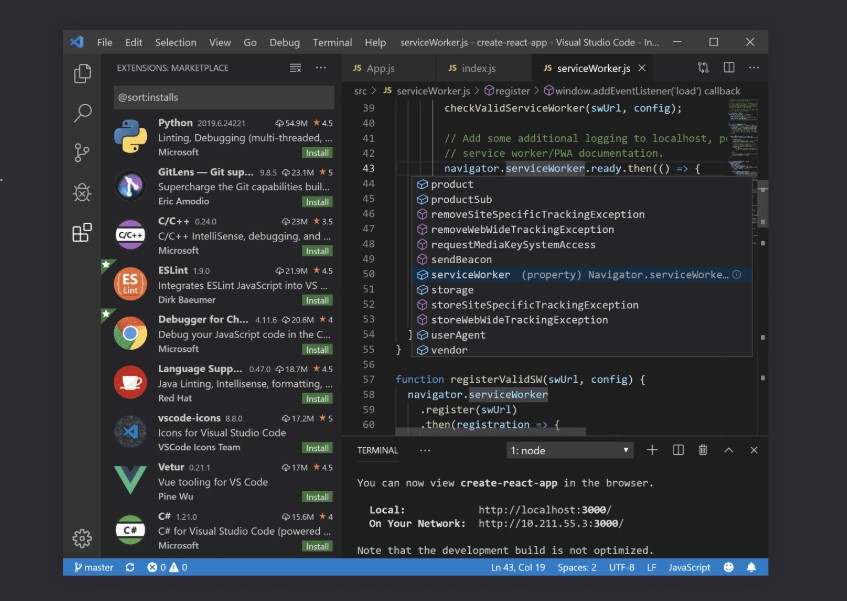
Task: Split the editor to the right
Action: click(729, 67)
